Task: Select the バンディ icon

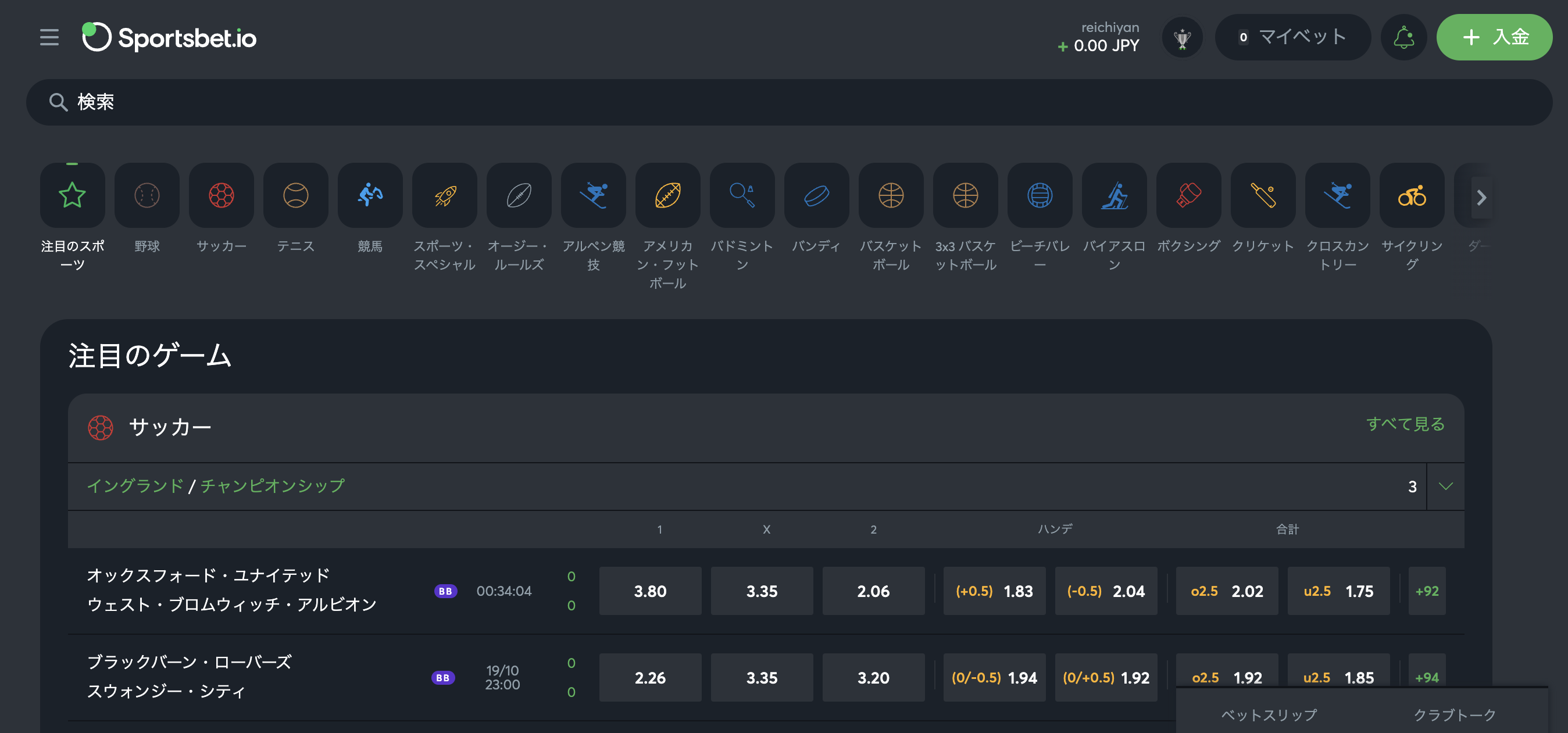Action: pyautogui.click(x=817, y=195)
